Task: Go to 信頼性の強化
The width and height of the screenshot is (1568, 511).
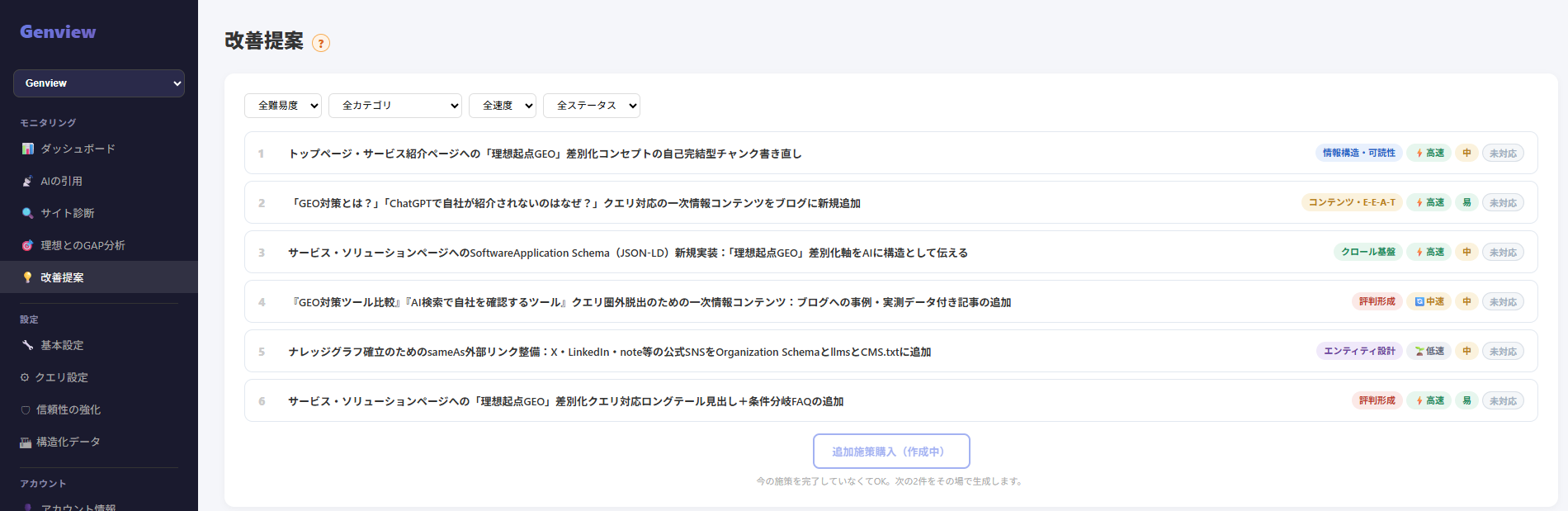Action: (99, 409)
